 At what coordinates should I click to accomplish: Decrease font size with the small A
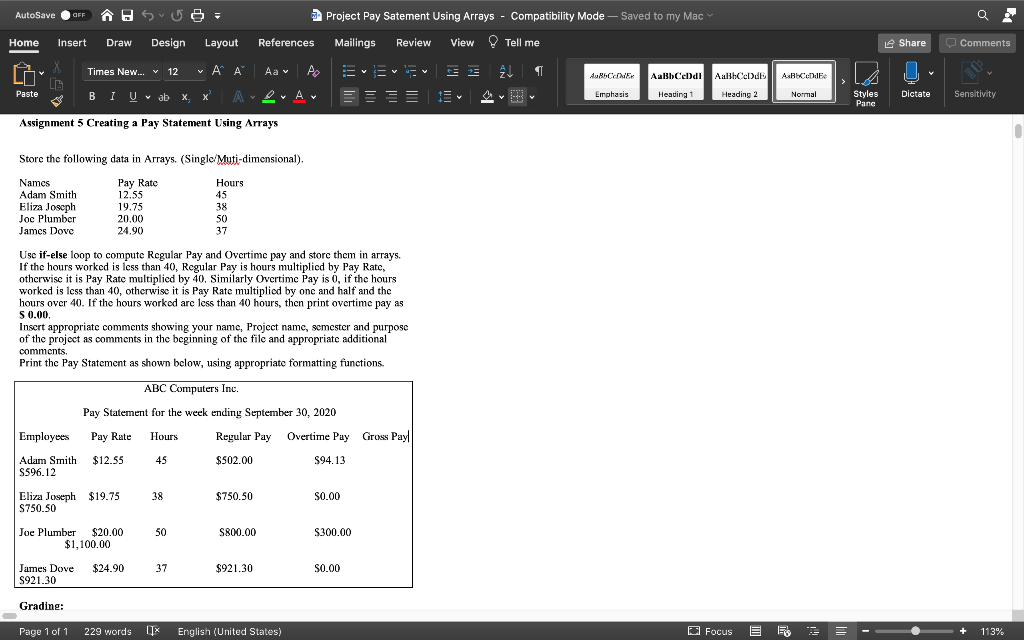coord(239,71)
